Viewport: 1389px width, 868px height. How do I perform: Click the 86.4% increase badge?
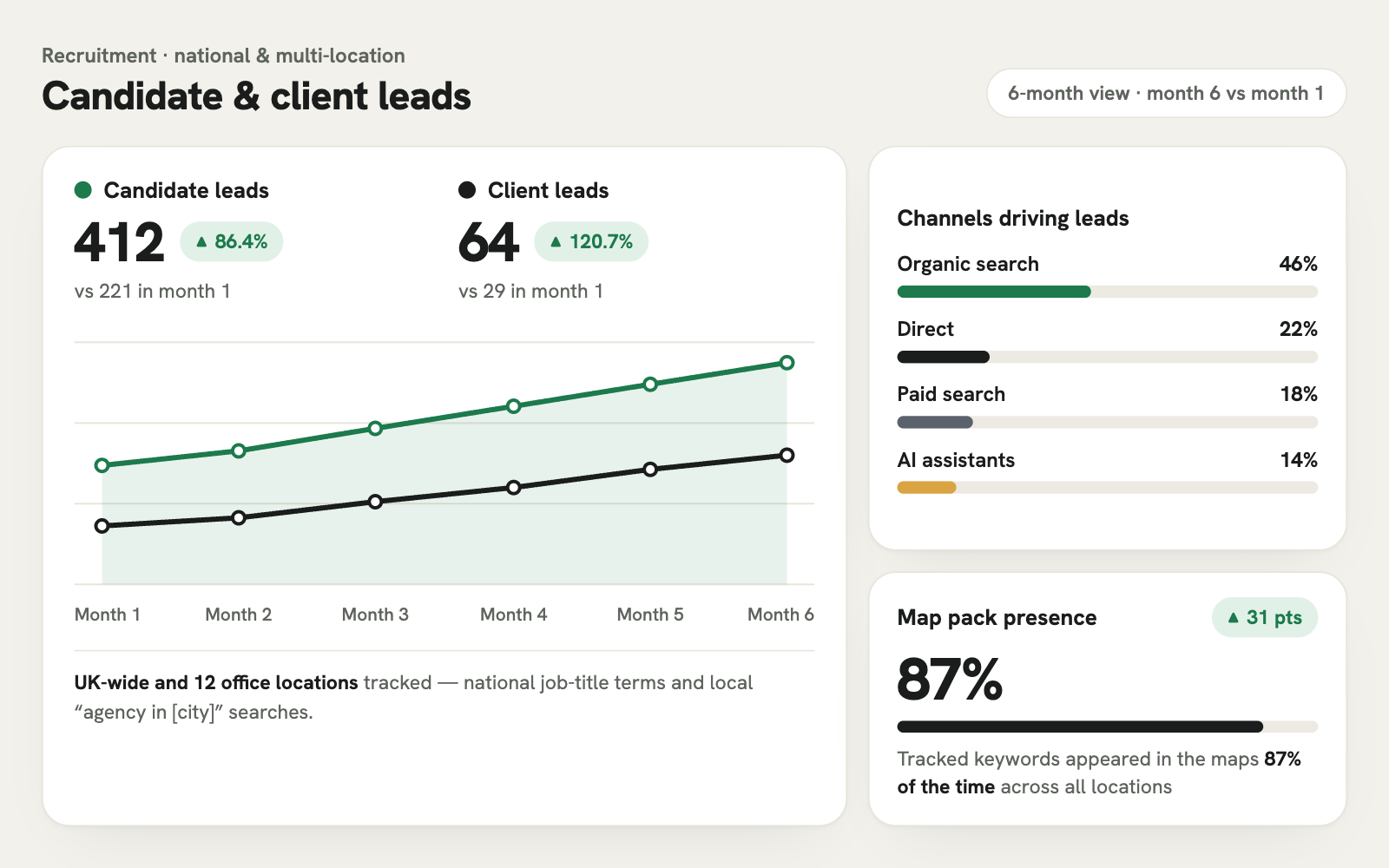(x=232, y=241)
